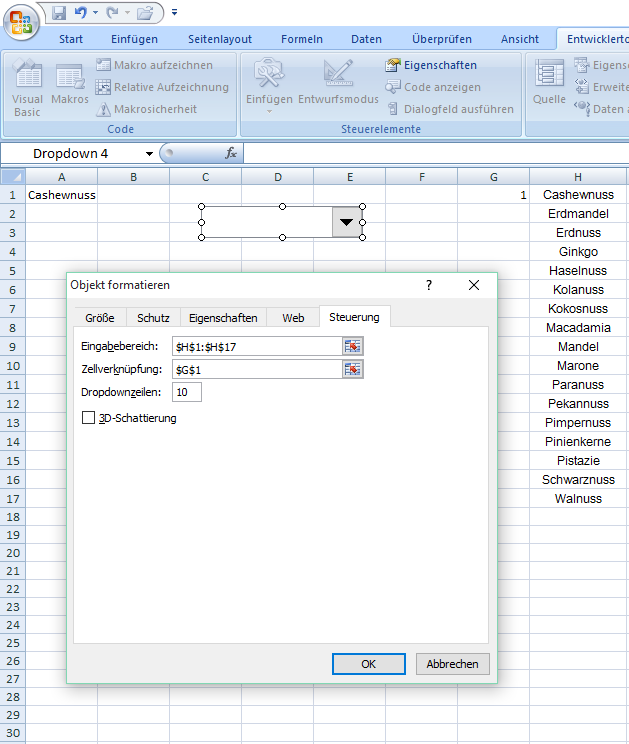Viewport: 629px width, 744px height.
Task: Click the Office orb button
Action: pos(21,18)
